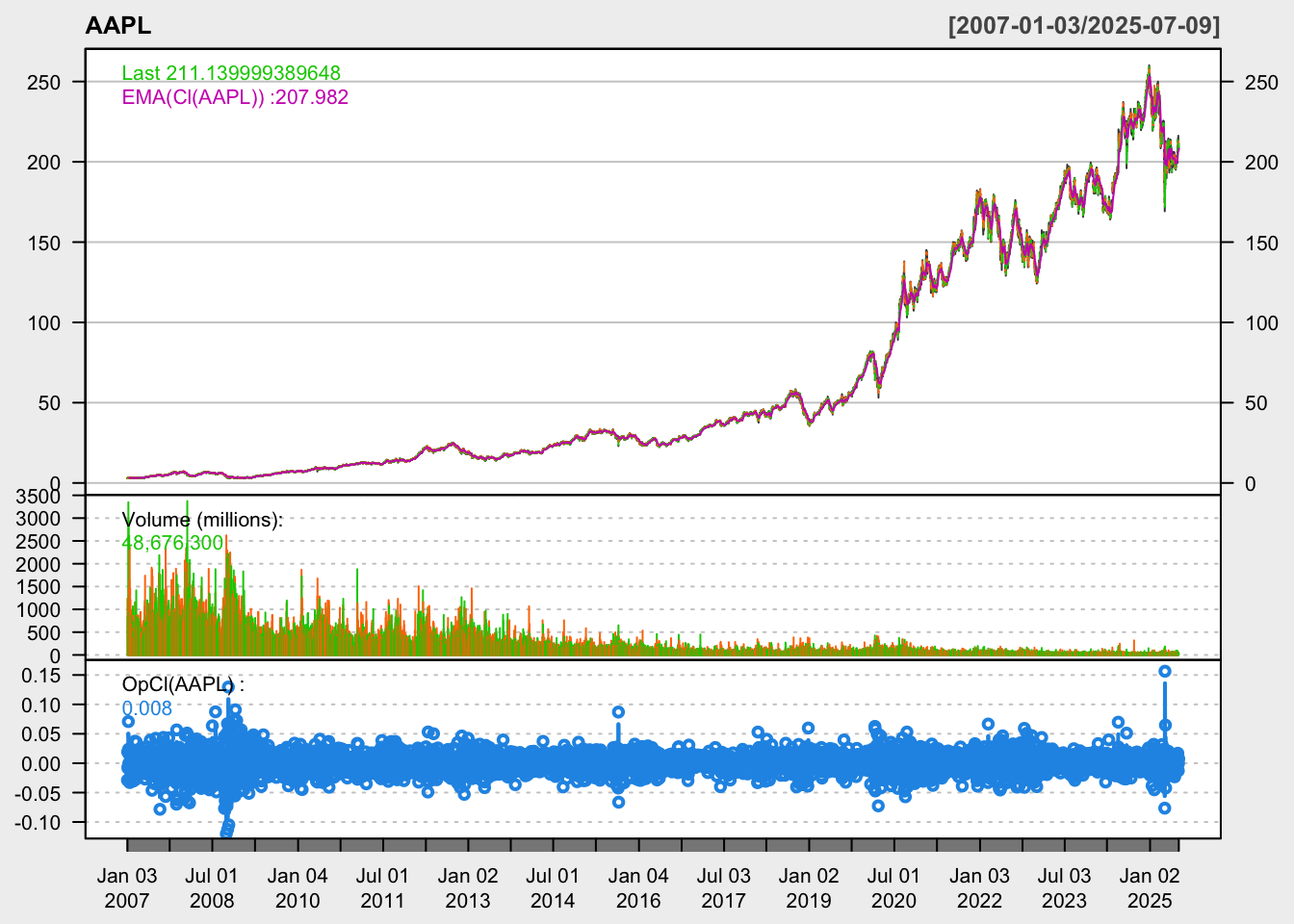Click the magenta EMA(Cl(AAPL)) :207.982 legend
The image size is (1294, 924).
tap(235, 97)
